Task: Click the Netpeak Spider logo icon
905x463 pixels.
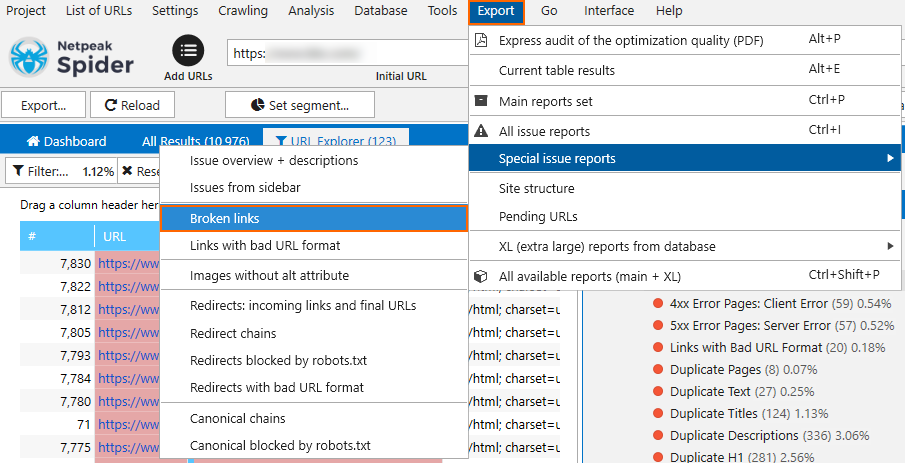Action: point(29,57)
